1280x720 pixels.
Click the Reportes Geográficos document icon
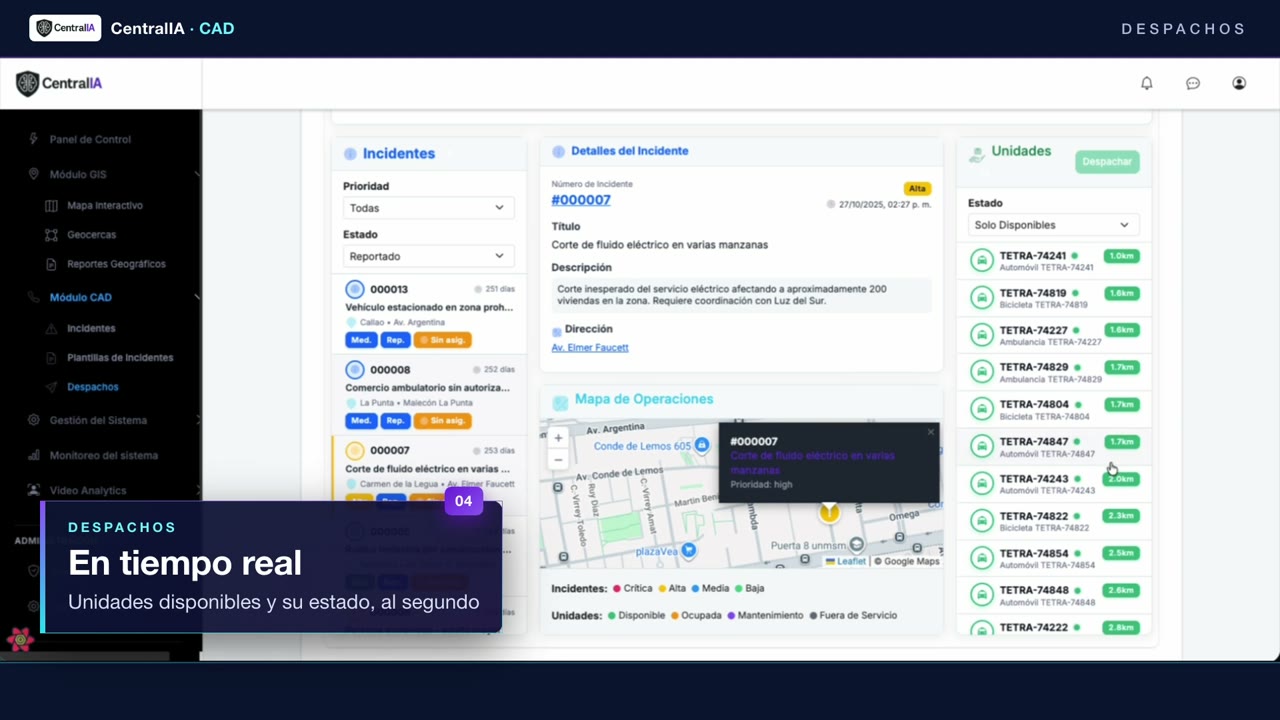point(51,264)
